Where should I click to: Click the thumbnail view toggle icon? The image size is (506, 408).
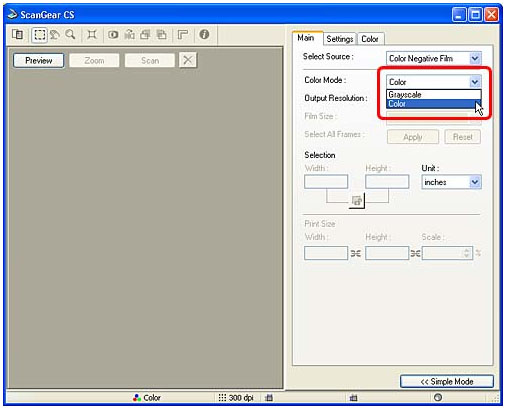point(17,34)
